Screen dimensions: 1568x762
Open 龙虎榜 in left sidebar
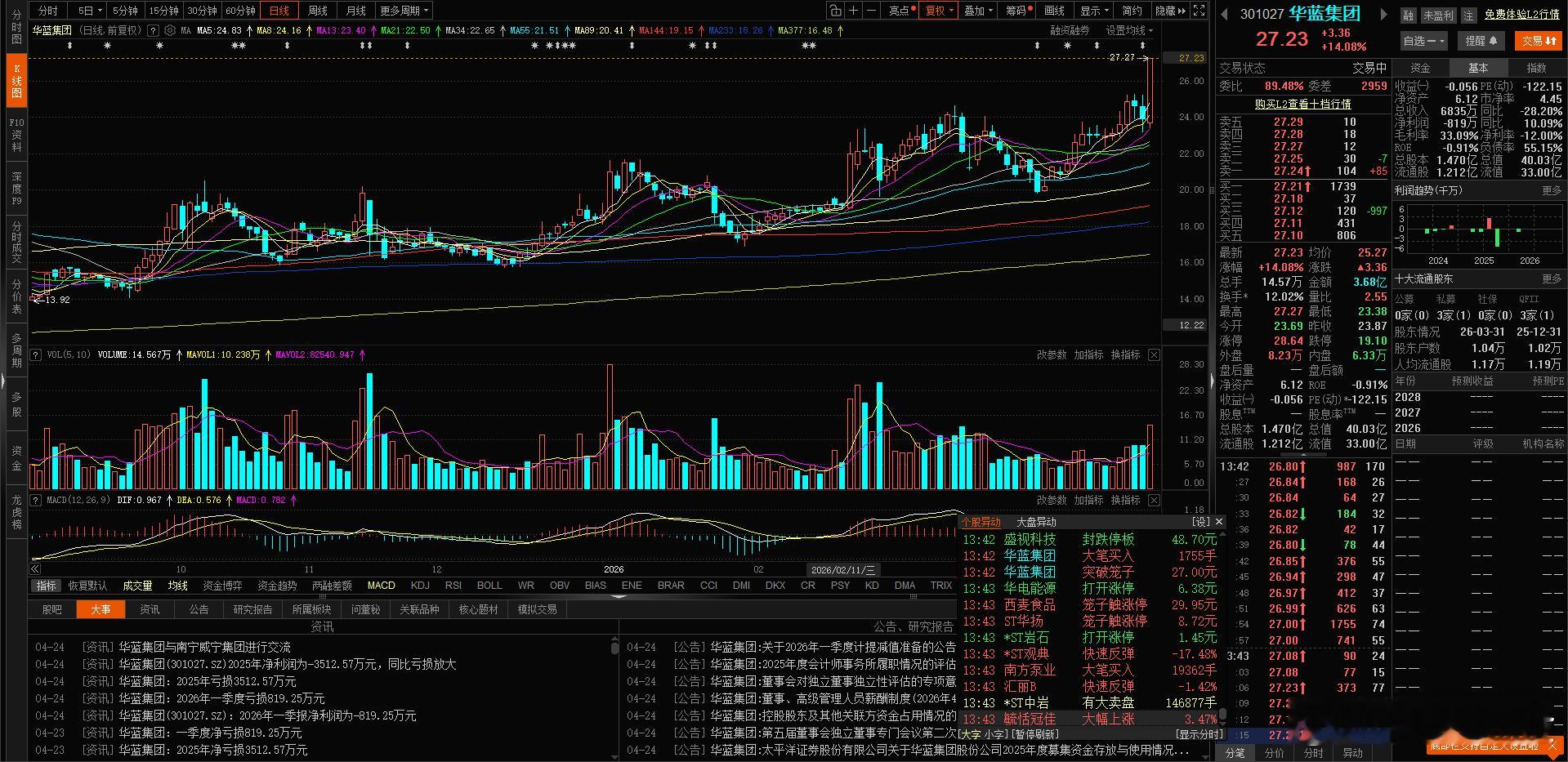click(16, 512)
